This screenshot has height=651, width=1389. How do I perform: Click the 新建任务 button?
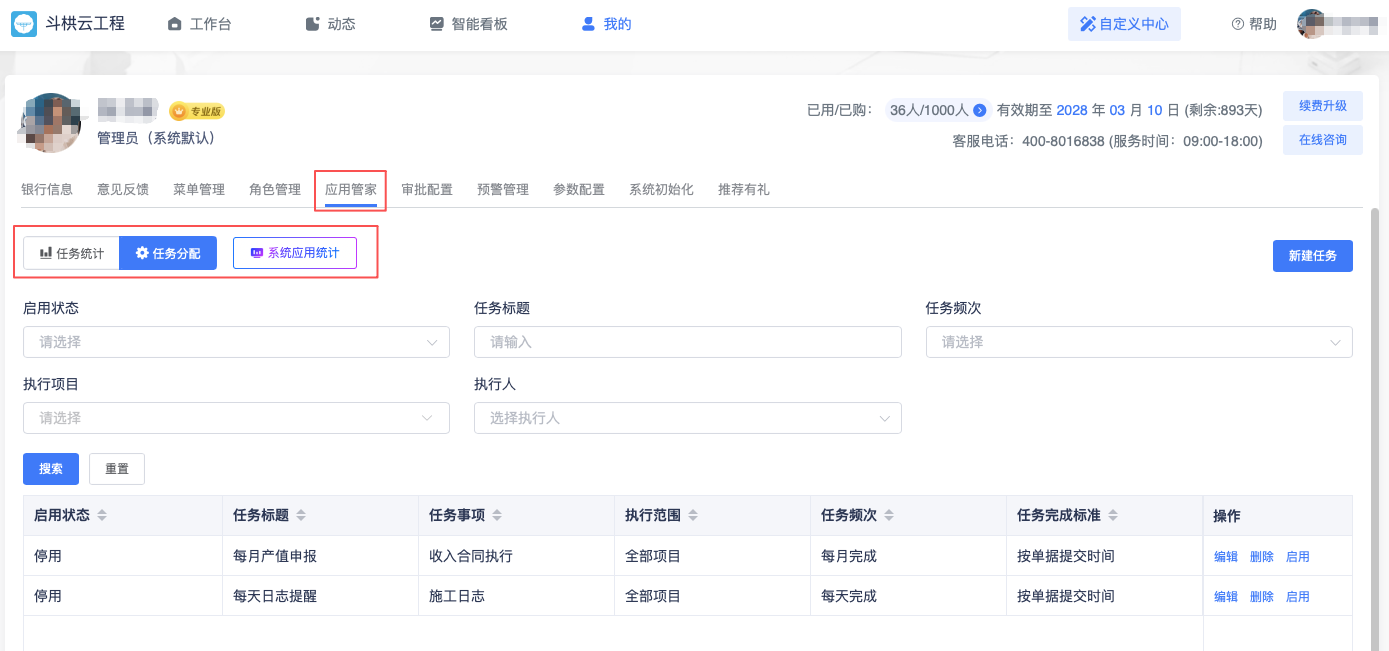(x=1312, y=256)
